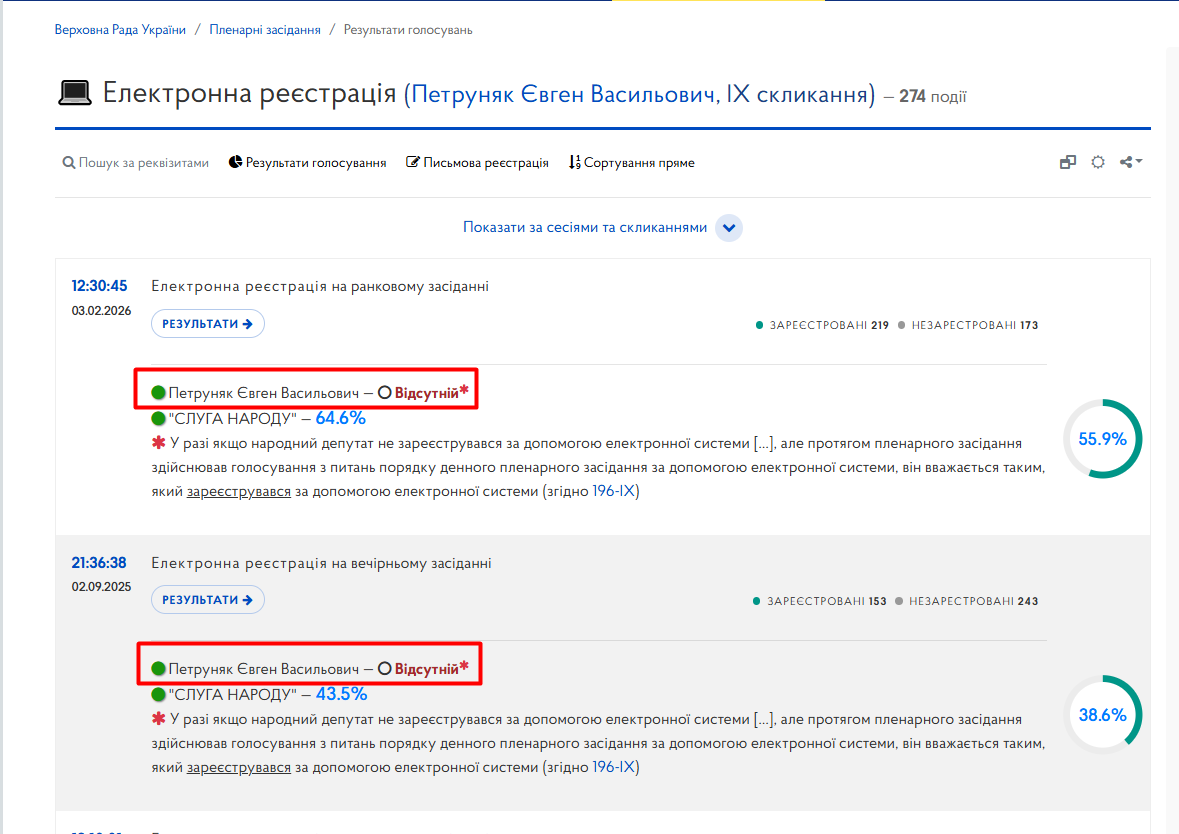Open Петруняк Євген Васильович, IX скликання link

point(640,94)
